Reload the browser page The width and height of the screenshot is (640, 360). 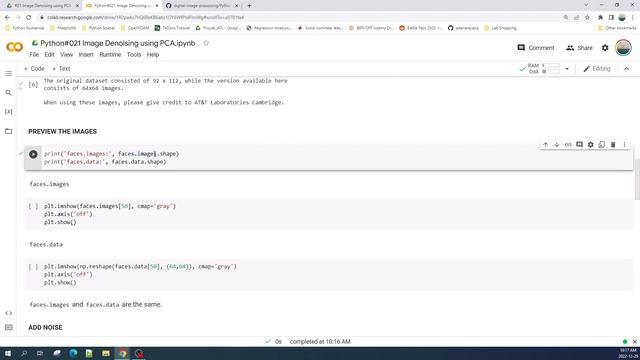click(29, 17)
